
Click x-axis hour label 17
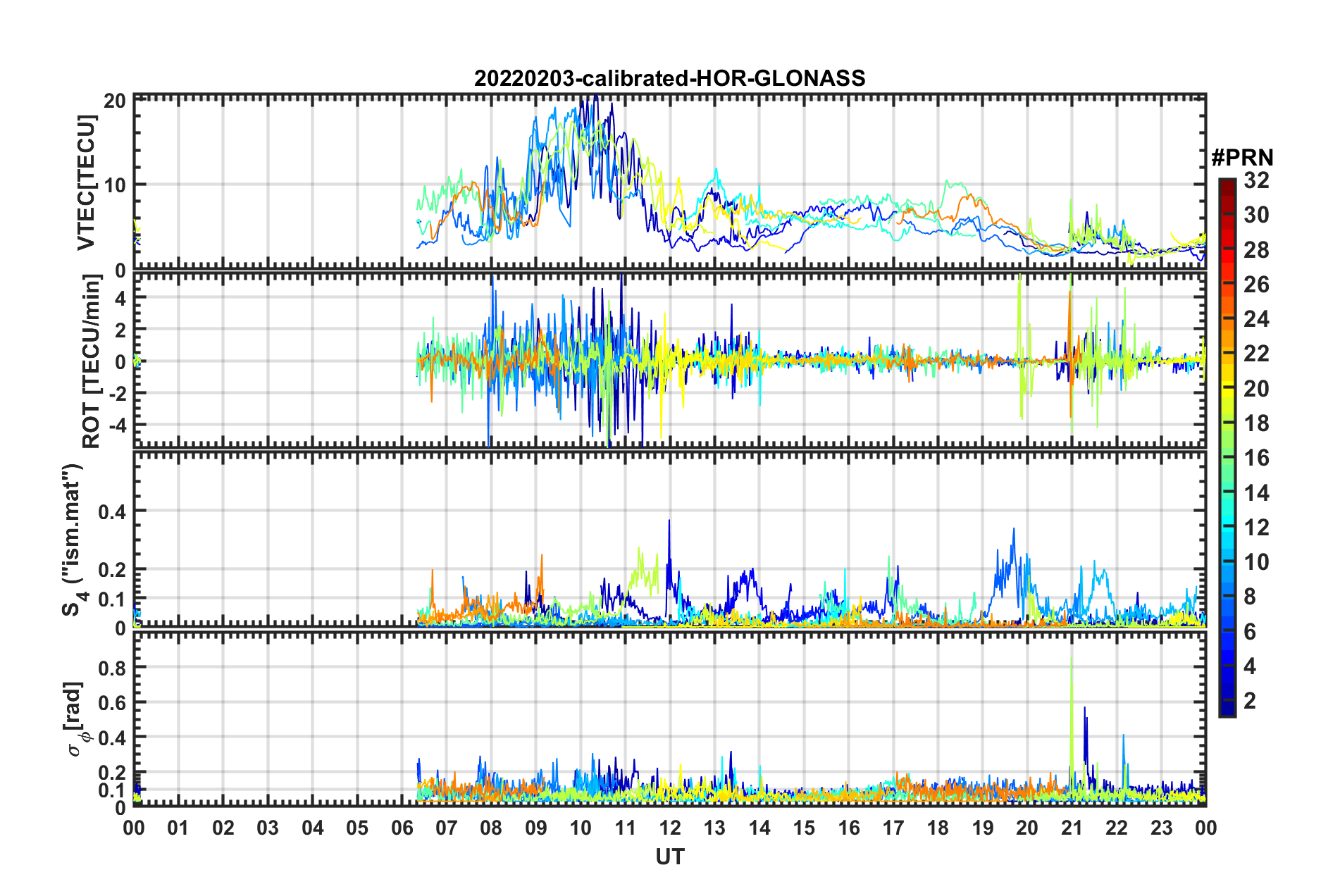pyautogui.click(x=893, y=828)
